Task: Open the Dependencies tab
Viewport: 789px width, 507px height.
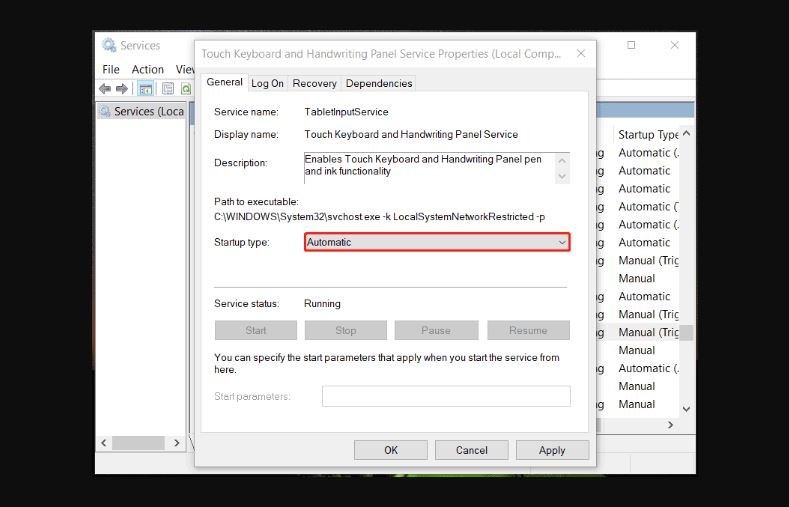Action: click(379, 83)
